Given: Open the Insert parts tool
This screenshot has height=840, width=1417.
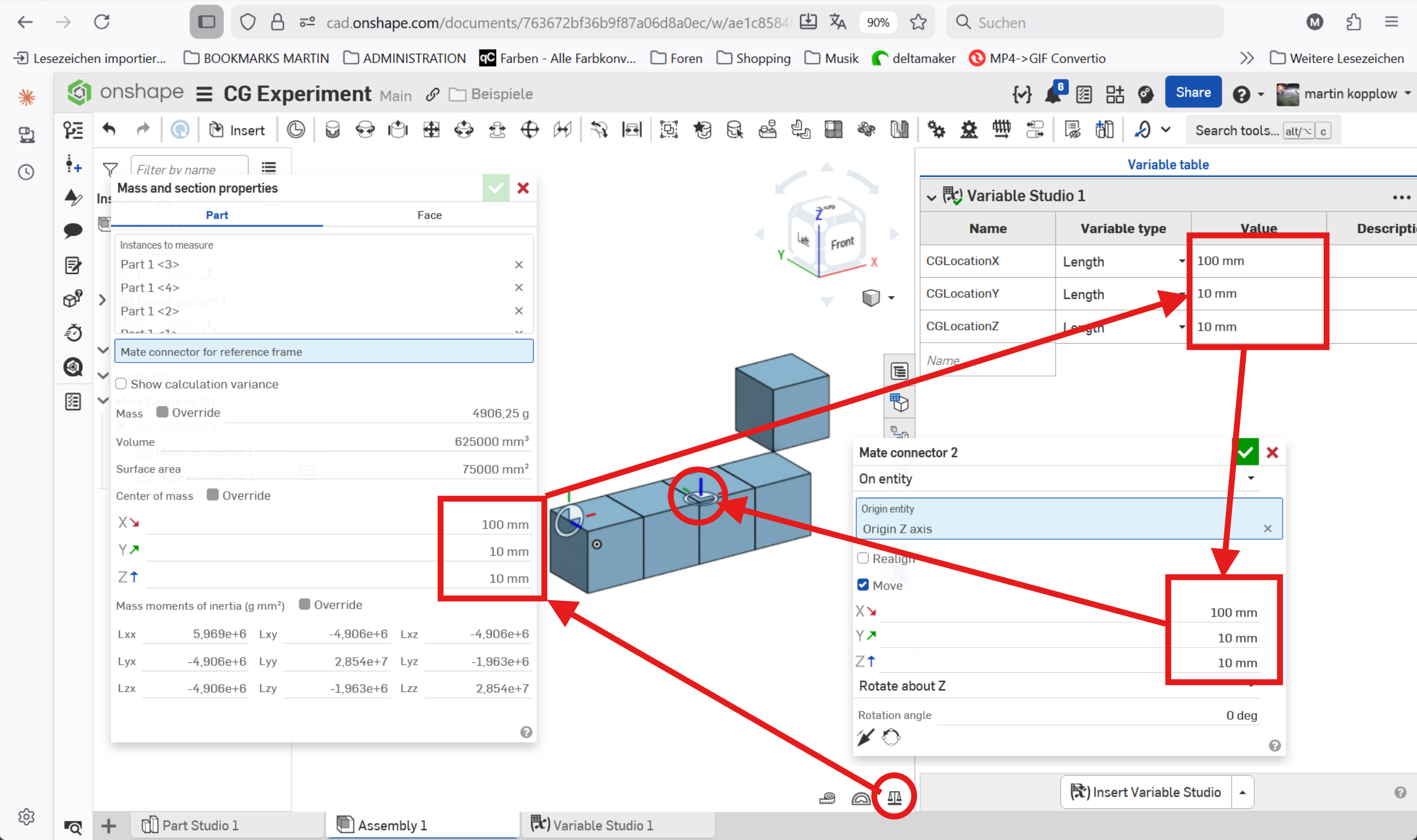Looking at the screenshot, I should 237,130.
